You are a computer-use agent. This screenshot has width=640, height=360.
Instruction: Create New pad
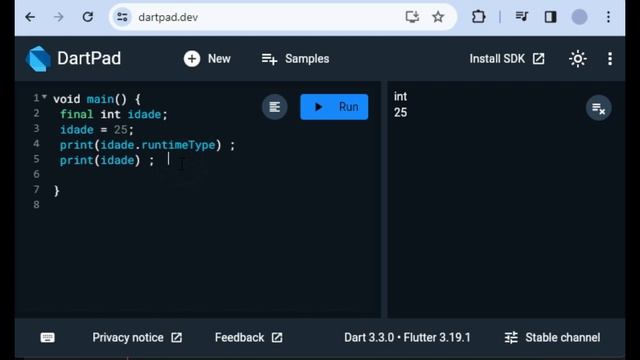(x=207, y=59)
